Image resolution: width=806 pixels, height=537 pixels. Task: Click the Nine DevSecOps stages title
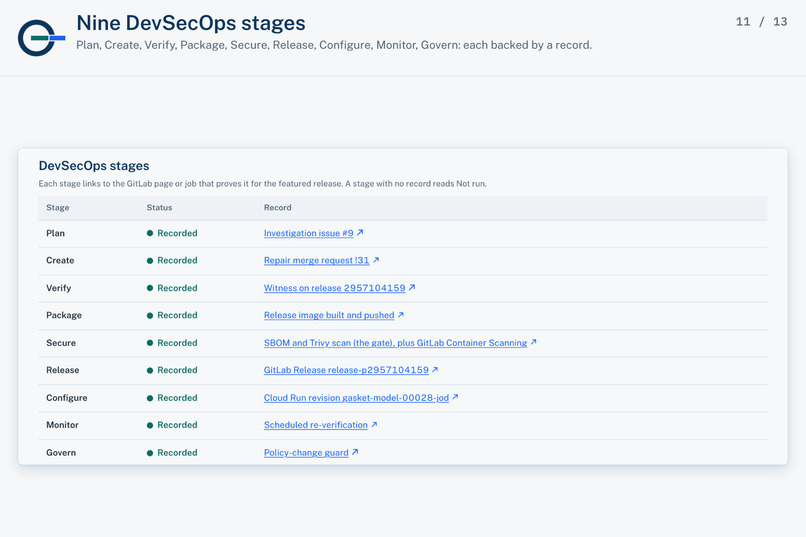(191, 23)
